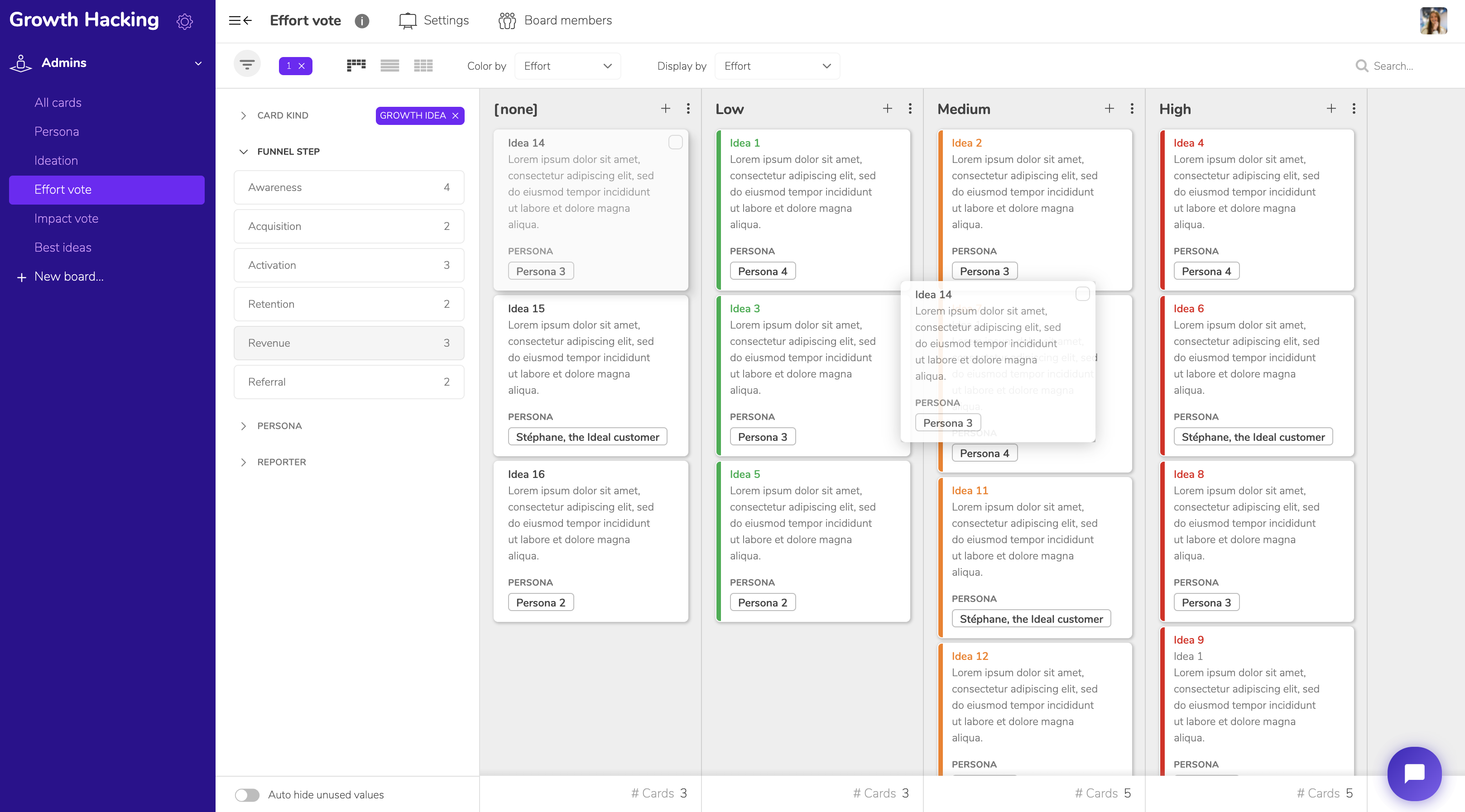Open board settings gear next to Growth Hacking

point(184,22)
